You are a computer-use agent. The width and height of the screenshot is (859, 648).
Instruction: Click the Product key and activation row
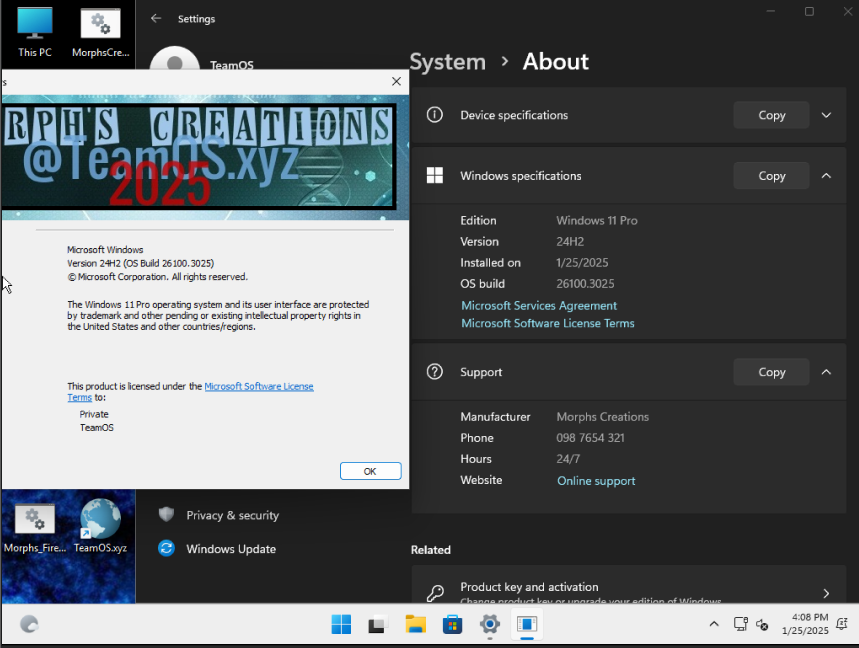point(628,585)
